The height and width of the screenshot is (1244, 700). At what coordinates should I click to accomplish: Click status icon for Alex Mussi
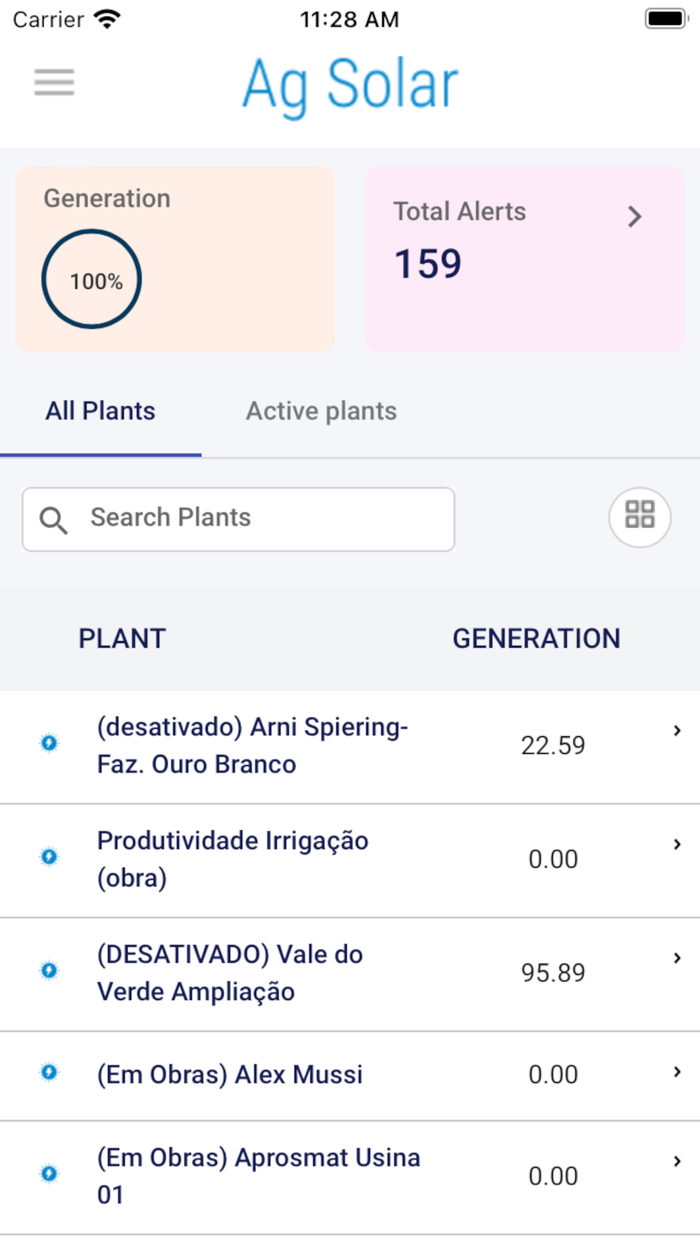pos(49,1072)
